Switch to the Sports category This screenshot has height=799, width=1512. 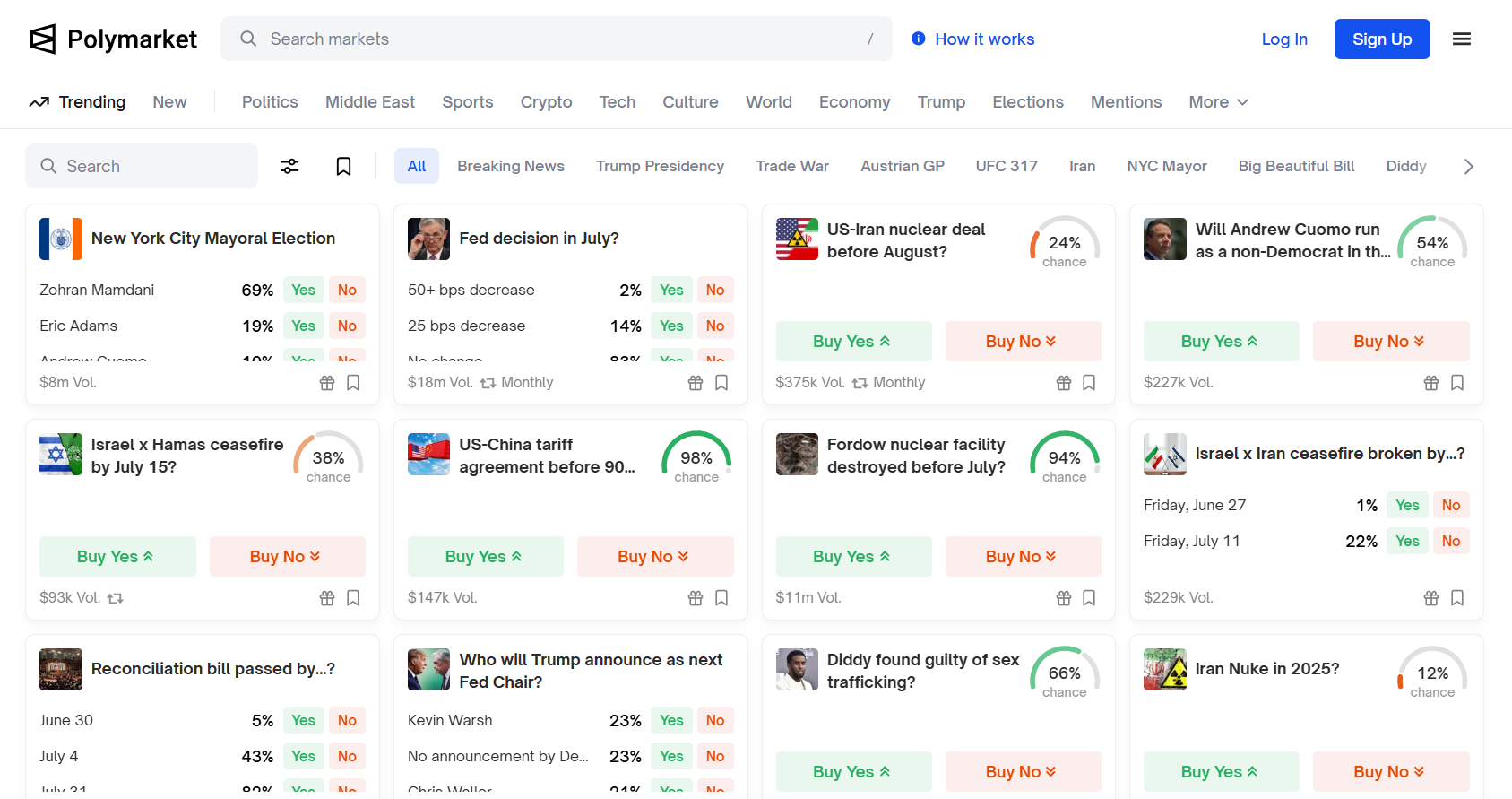coord(468,102)
